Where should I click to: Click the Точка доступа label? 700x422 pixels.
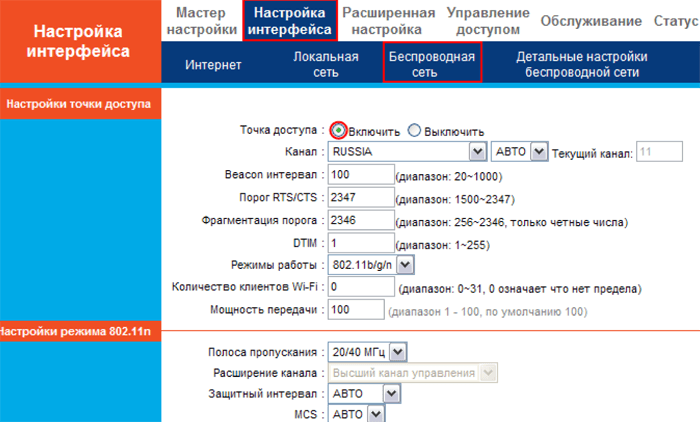tap(278, 130)
